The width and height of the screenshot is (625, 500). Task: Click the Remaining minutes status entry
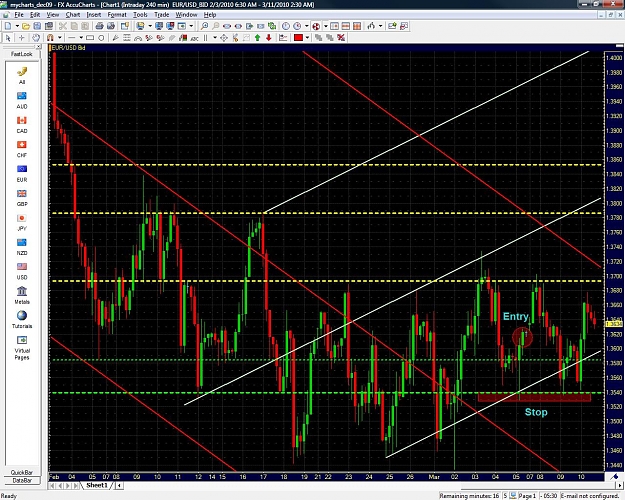click(469, 496)
